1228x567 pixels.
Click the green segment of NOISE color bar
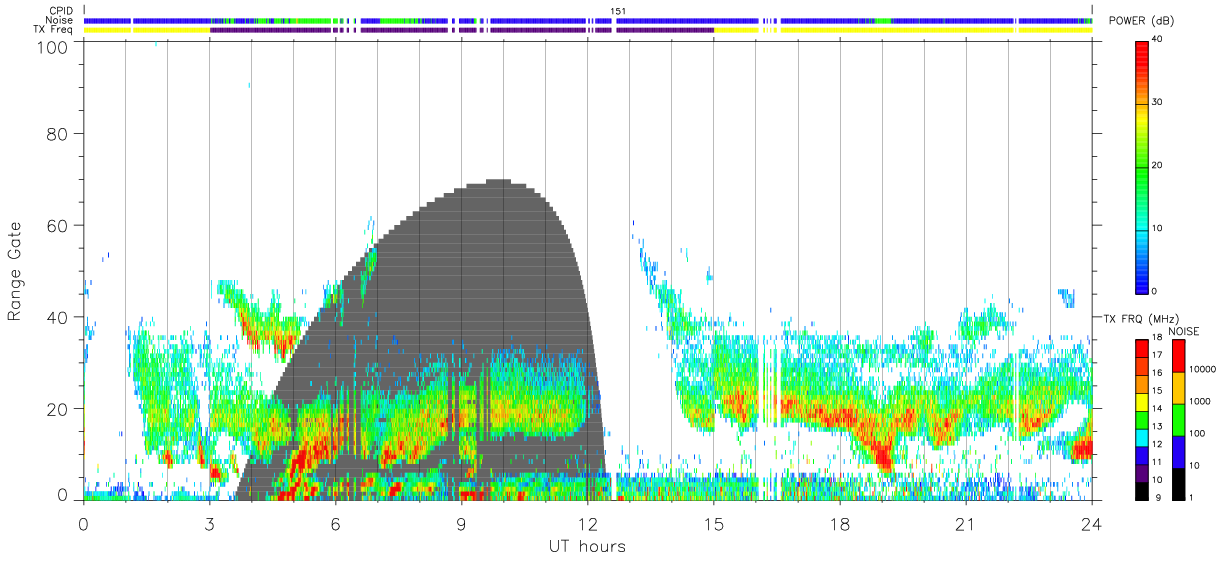pyautogui.click(x=1178, y=419)
